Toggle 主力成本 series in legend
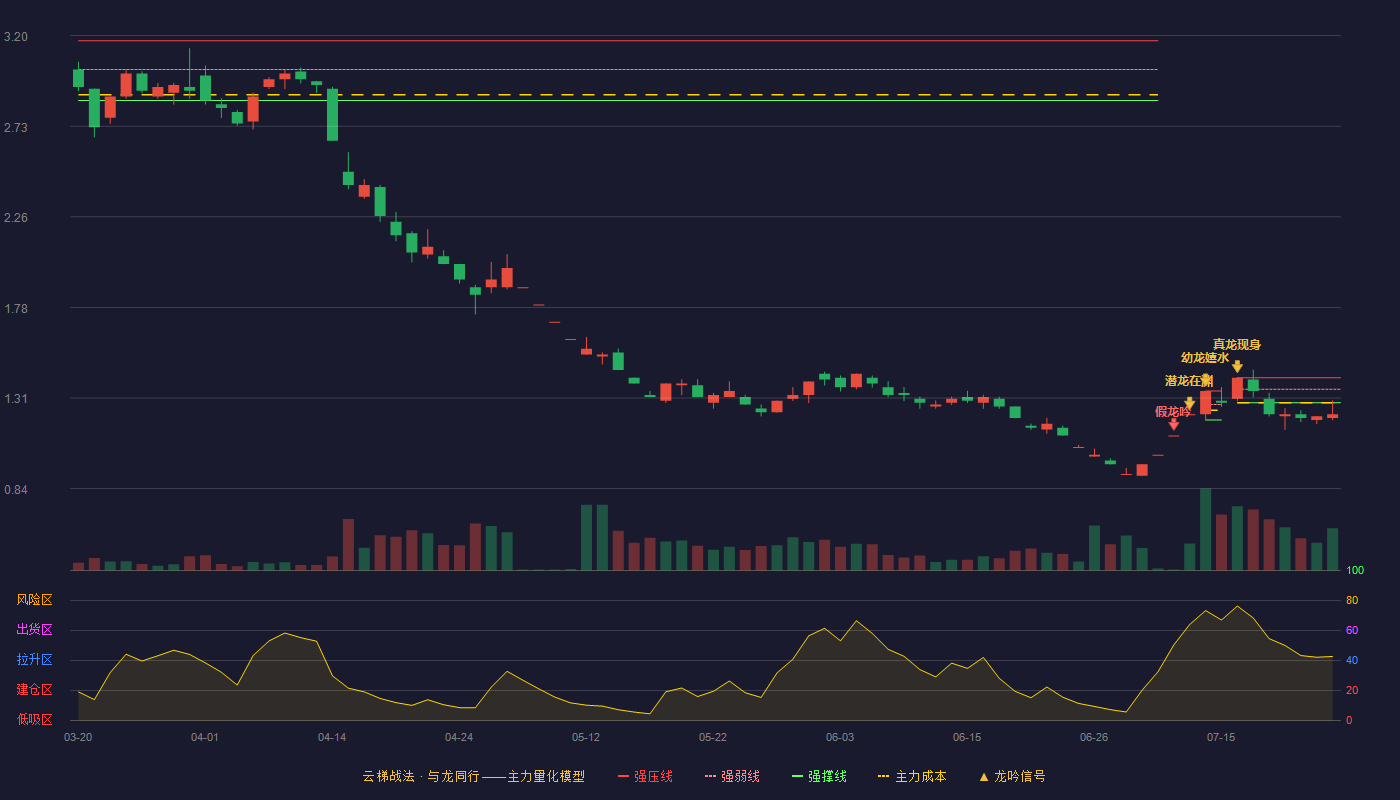 (x=920, y=776)
